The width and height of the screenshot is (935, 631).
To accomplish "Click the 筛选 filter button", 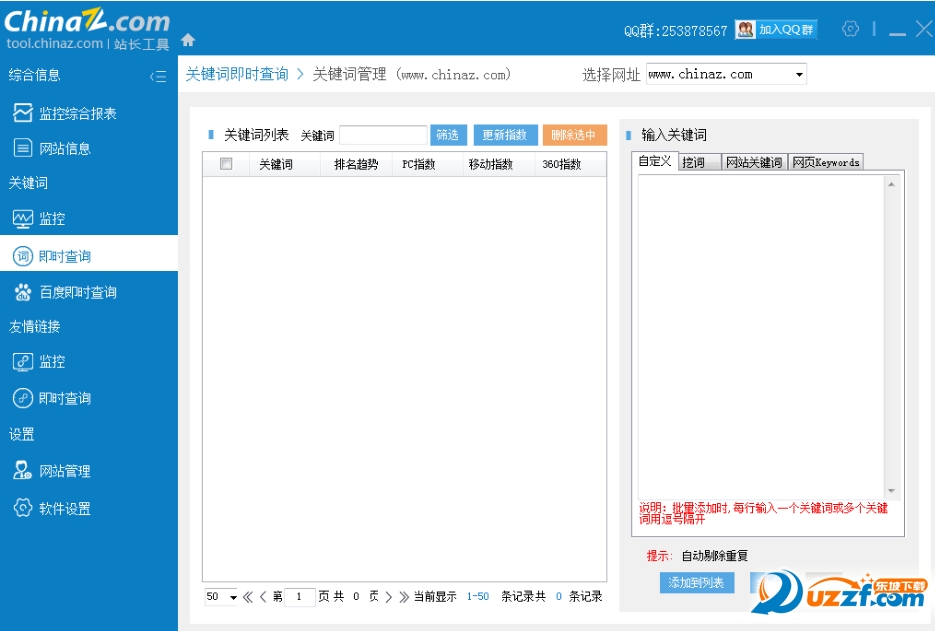I will tap(447, 135).
